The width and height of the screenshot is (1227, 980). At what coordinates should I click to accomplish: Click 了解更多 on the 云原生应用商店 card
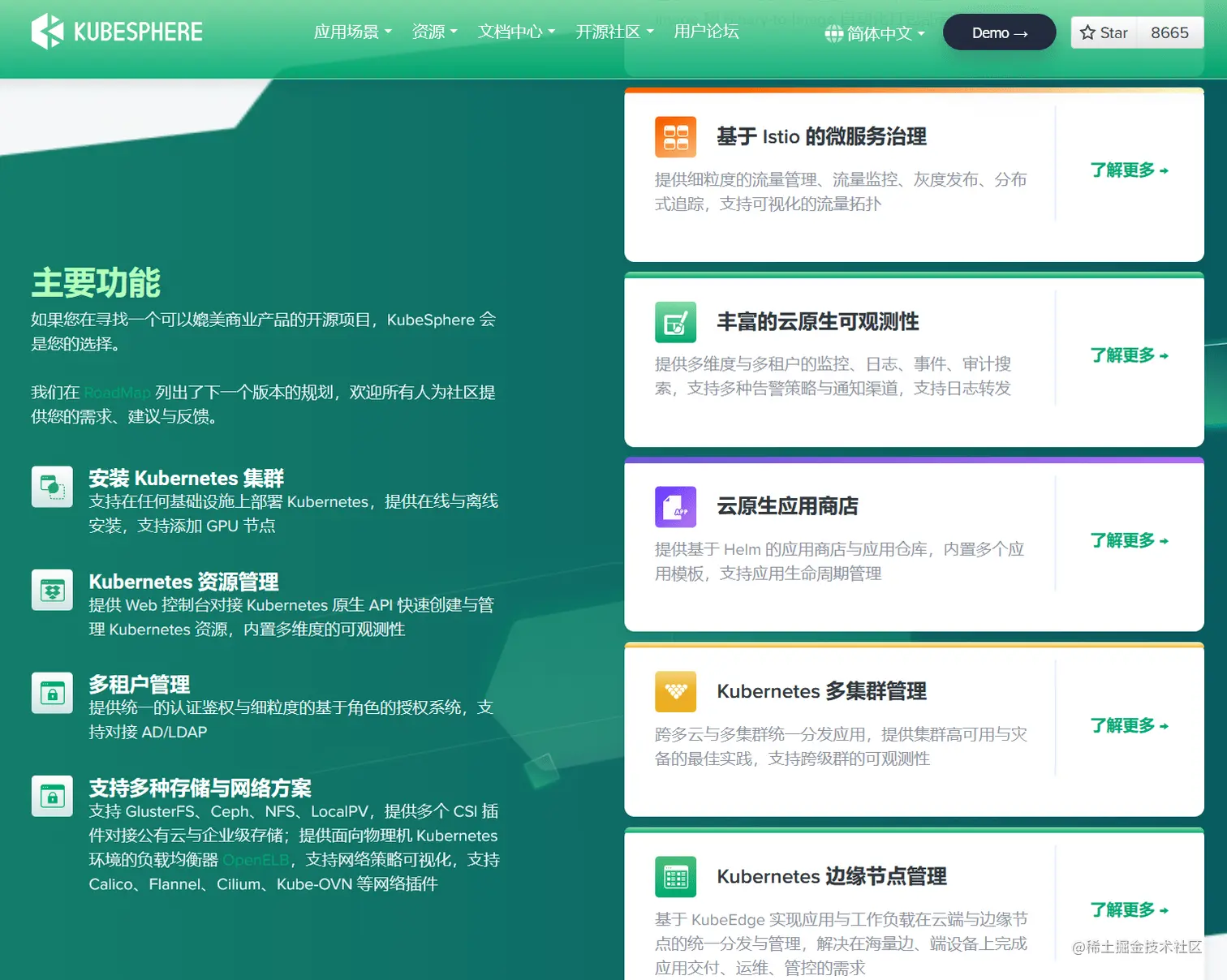1128,540
